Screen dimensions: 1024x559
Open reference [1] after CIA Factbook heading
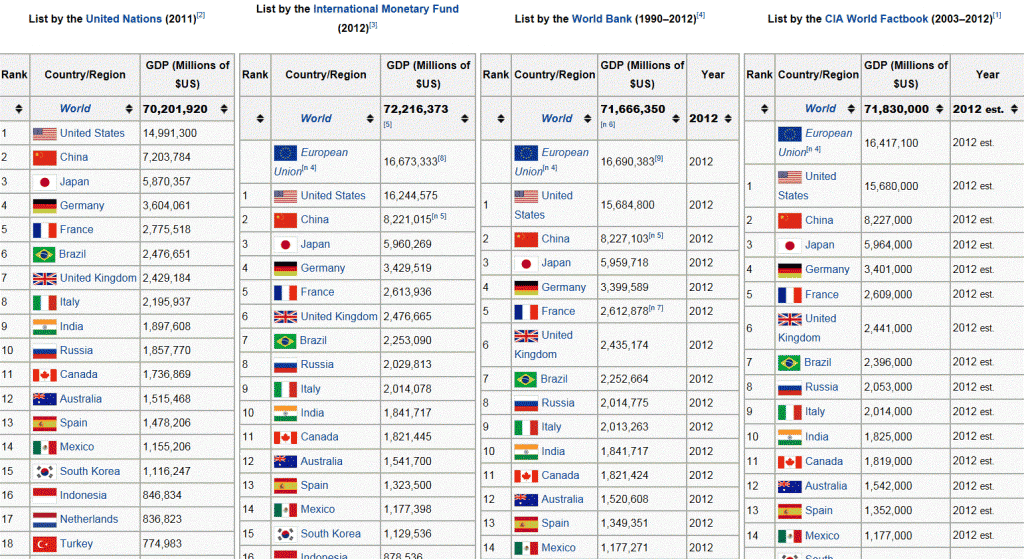(x=997, y=15)
